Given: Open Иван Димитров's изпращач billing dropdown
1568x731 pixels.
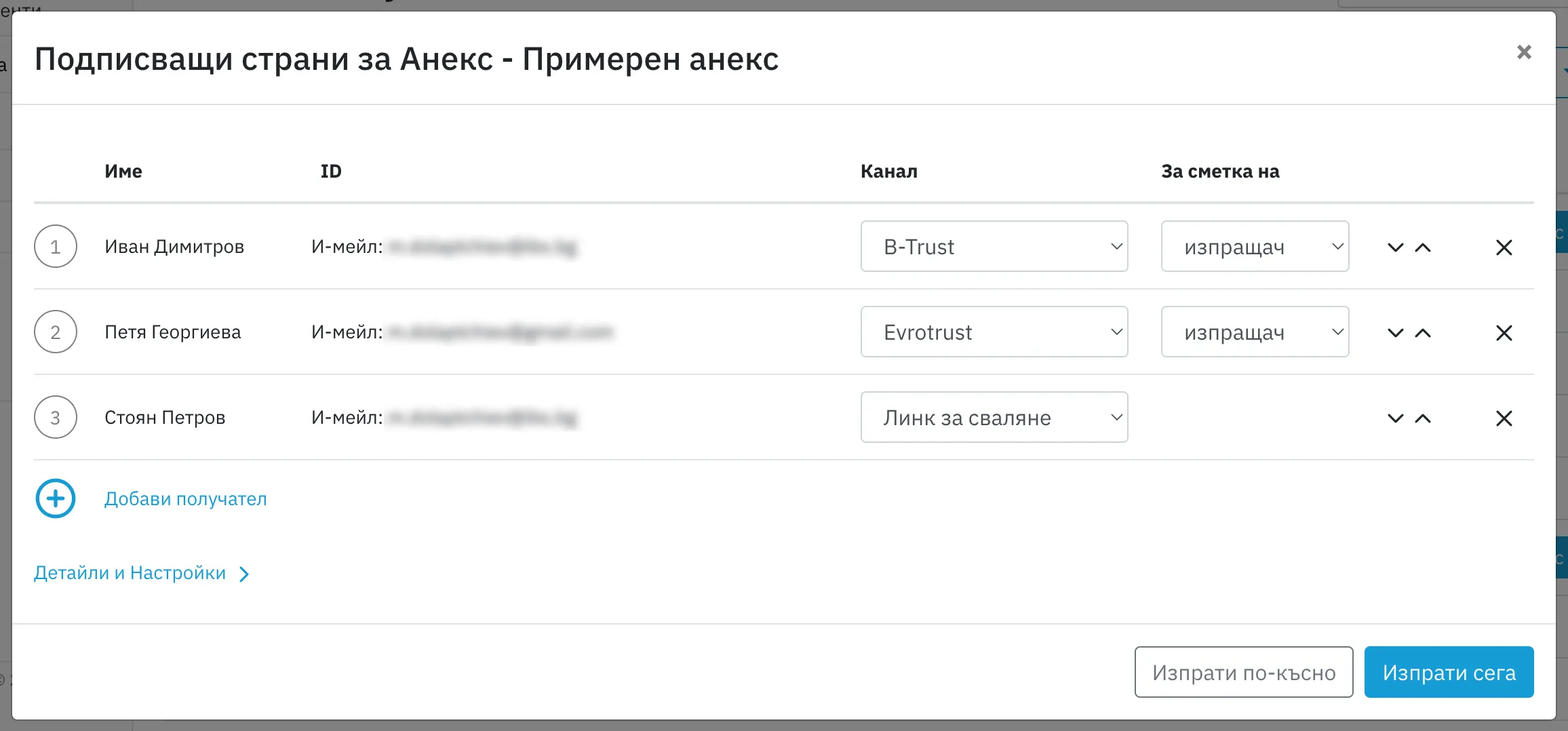Looking at the screenshot, I should (x=1255, y=246).
